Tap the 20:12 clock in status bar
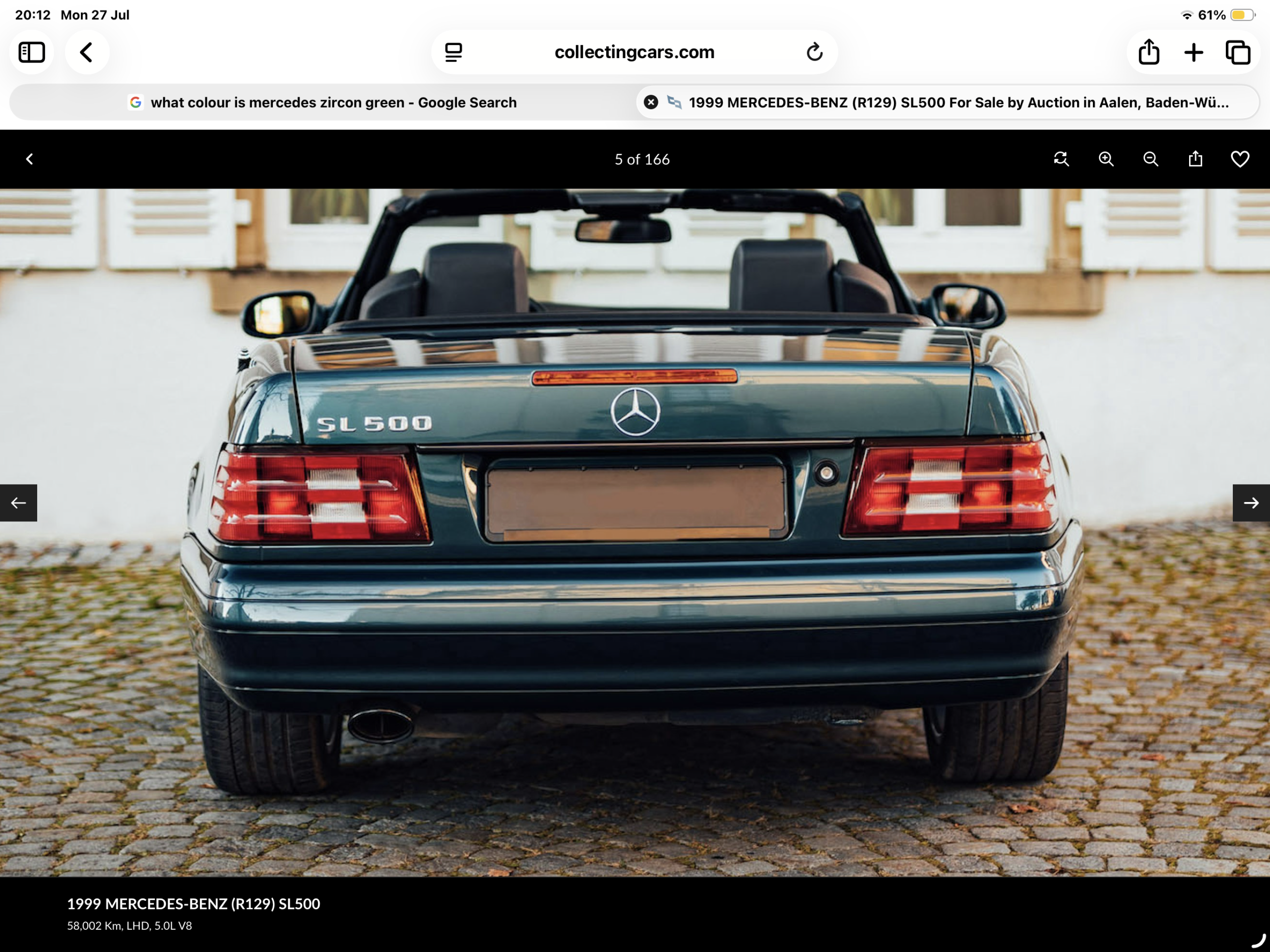 pos(33,15)
